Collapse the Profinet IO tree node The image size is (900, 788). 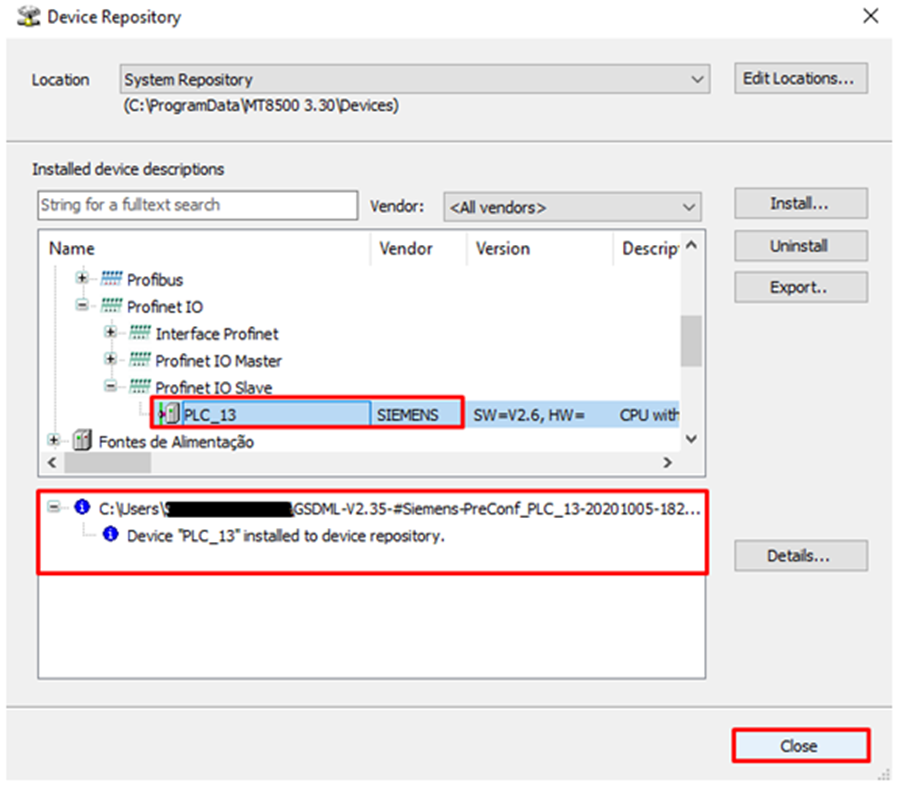83,306
